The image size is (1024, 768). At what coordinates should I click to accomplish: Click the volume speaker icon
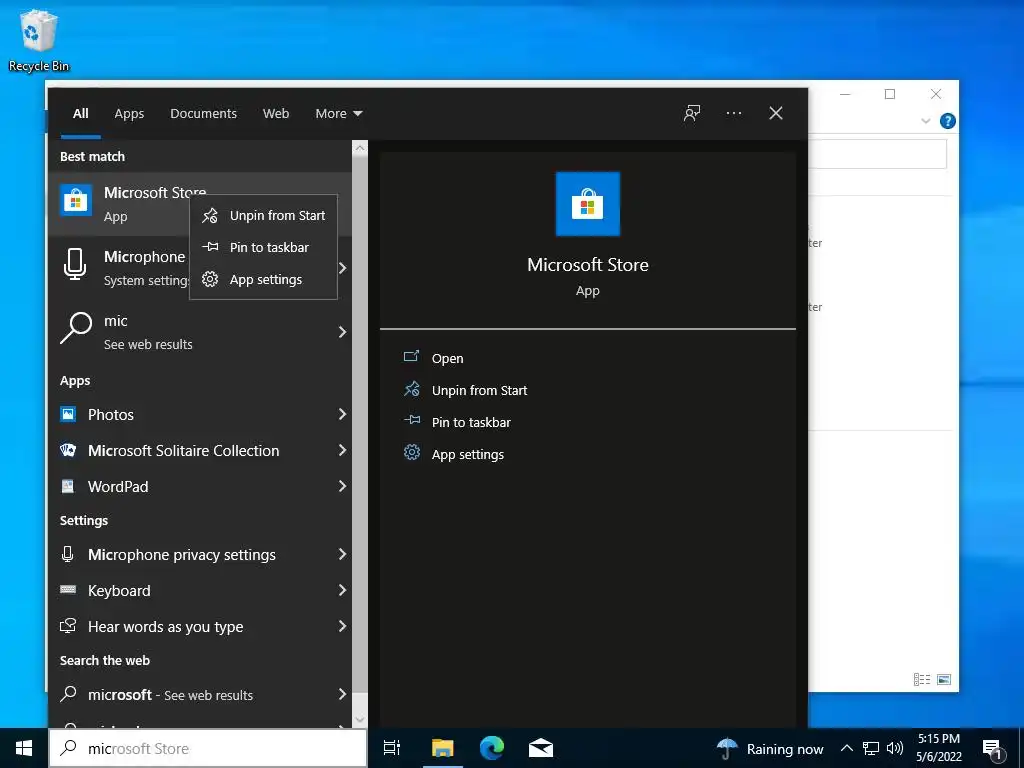(895, 748)
